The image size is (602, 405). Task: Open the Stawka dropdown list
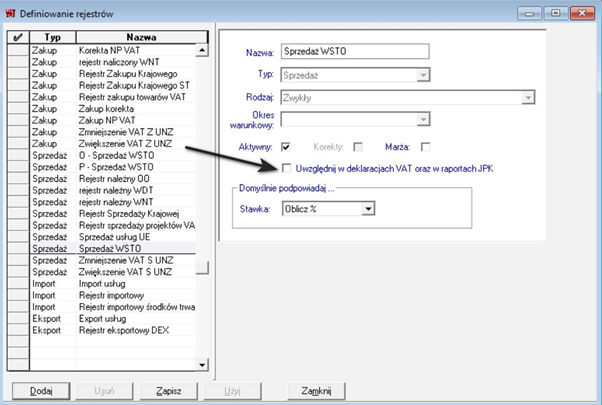pos(368,208)
